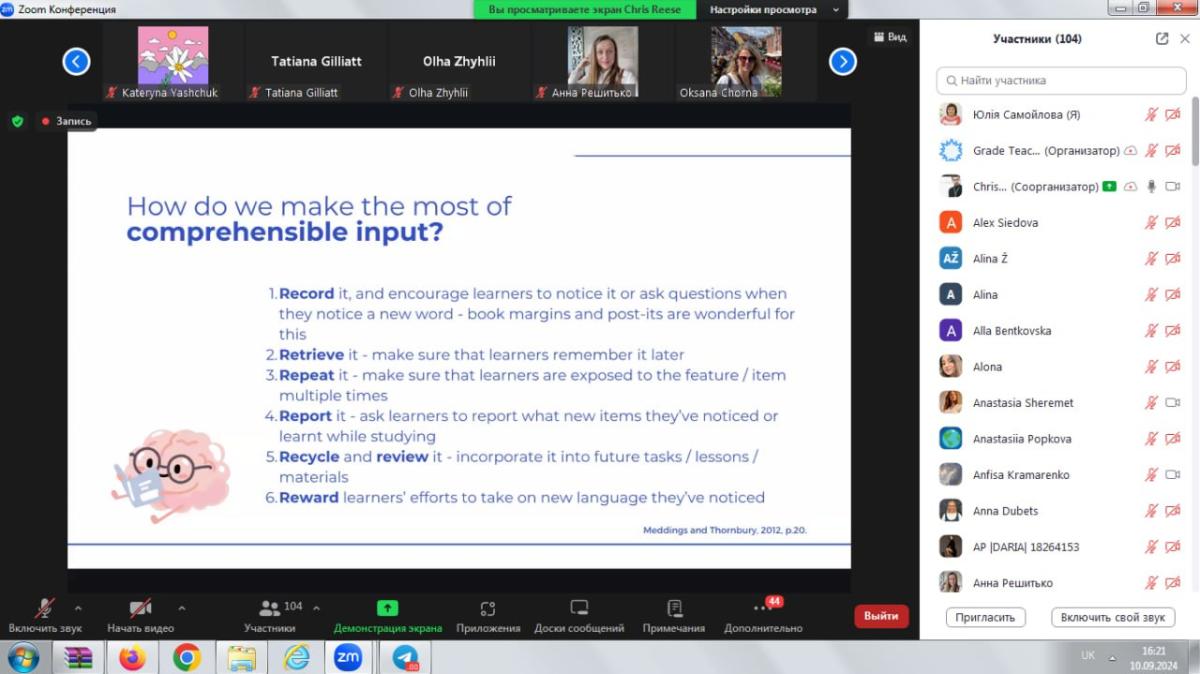Click the green encryption shield icon

[x=17, y=121]
